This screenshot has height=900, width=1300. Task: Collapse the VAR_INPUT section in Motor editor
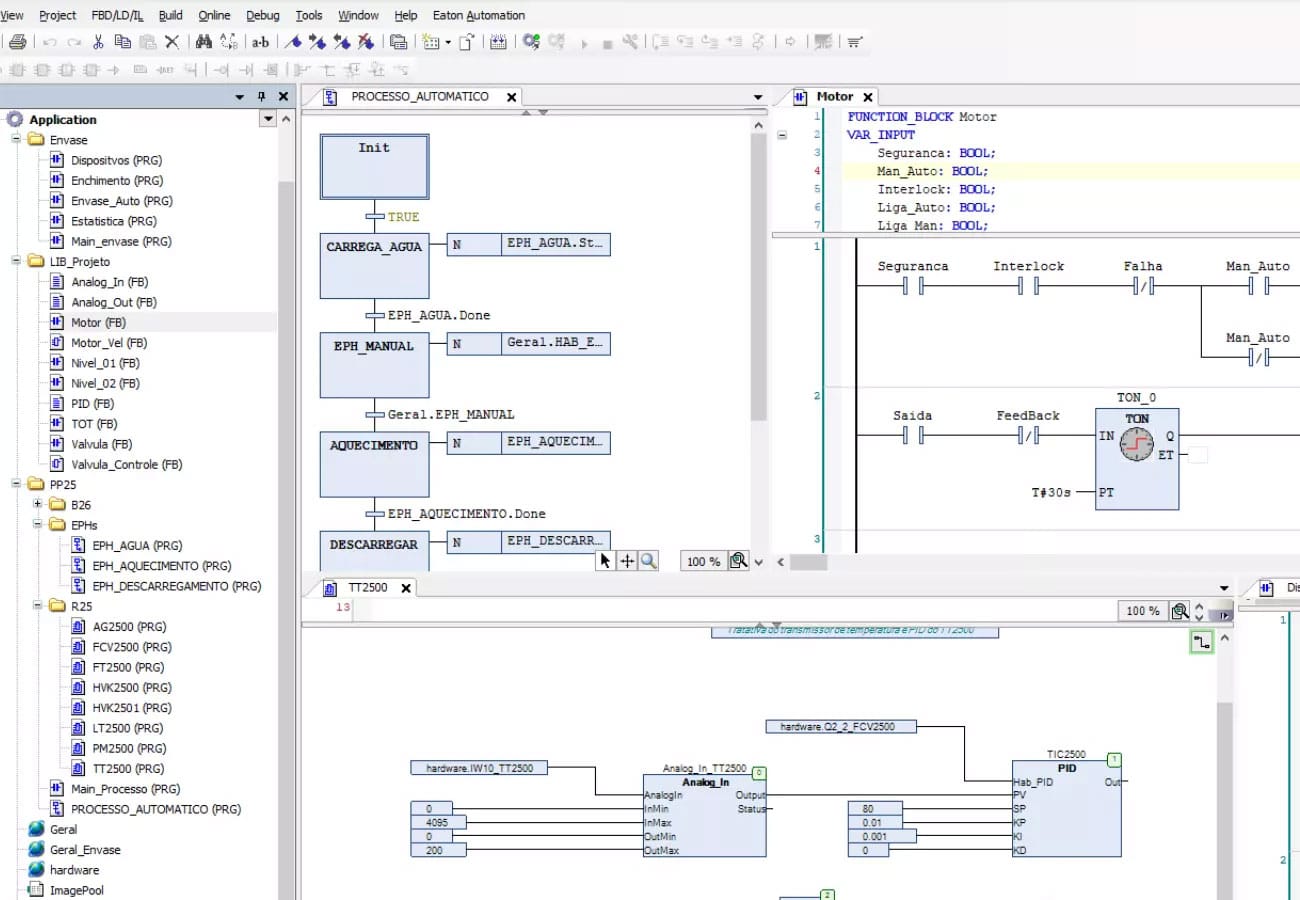783,135
